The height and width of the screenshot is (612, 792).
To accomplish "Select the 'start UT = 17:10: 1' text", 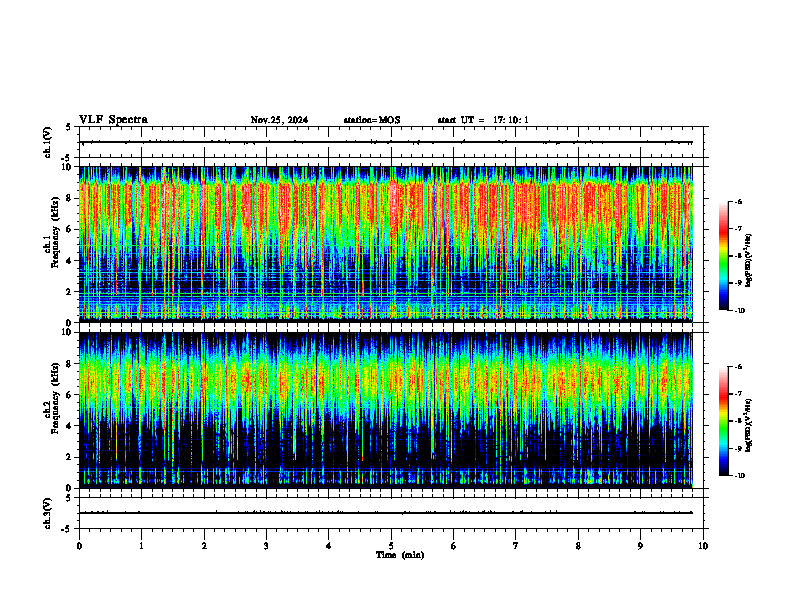I will (483, 120).
